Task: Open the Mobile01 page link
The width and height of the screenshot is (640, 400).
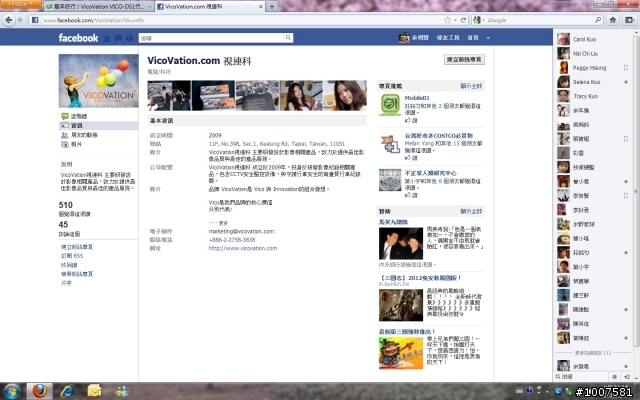Action: 417,98
